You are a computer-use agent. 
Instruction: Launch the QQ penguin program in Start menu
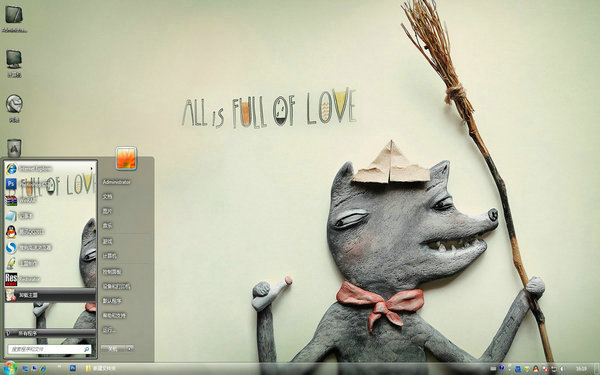point(50,232)
